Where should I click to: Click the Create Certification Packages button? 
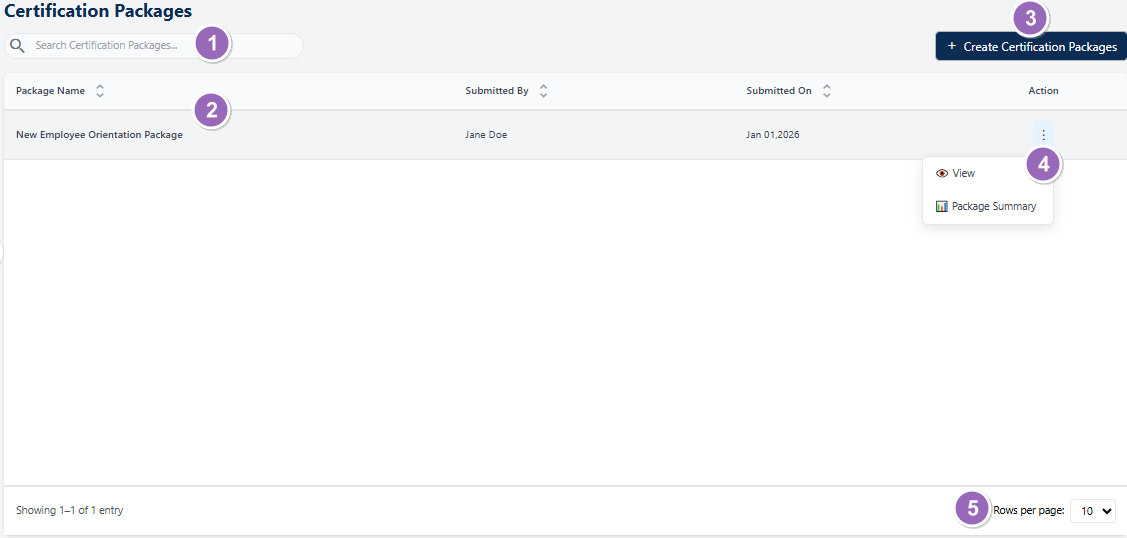tap(1031, 47)
